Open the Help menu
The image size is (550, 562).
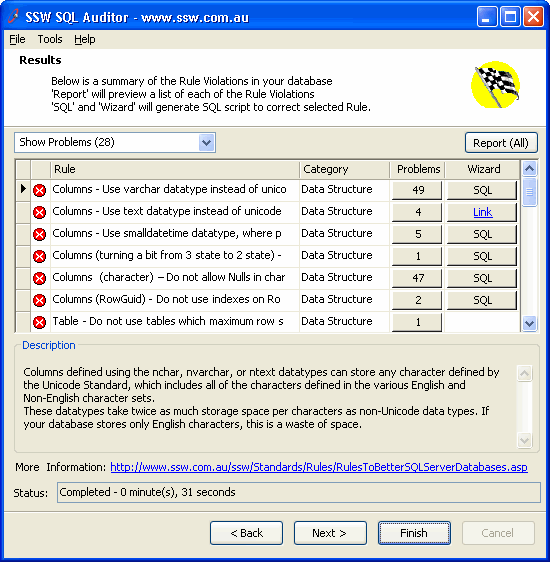coord(85,39)
